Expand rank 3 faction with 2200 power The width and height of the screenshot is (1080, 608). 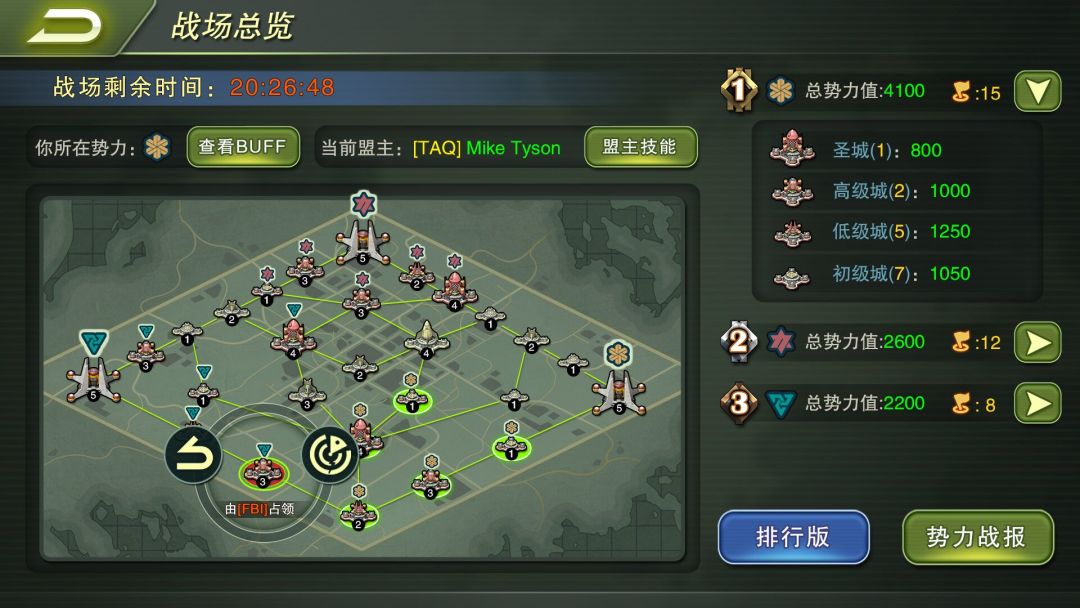1037,403
